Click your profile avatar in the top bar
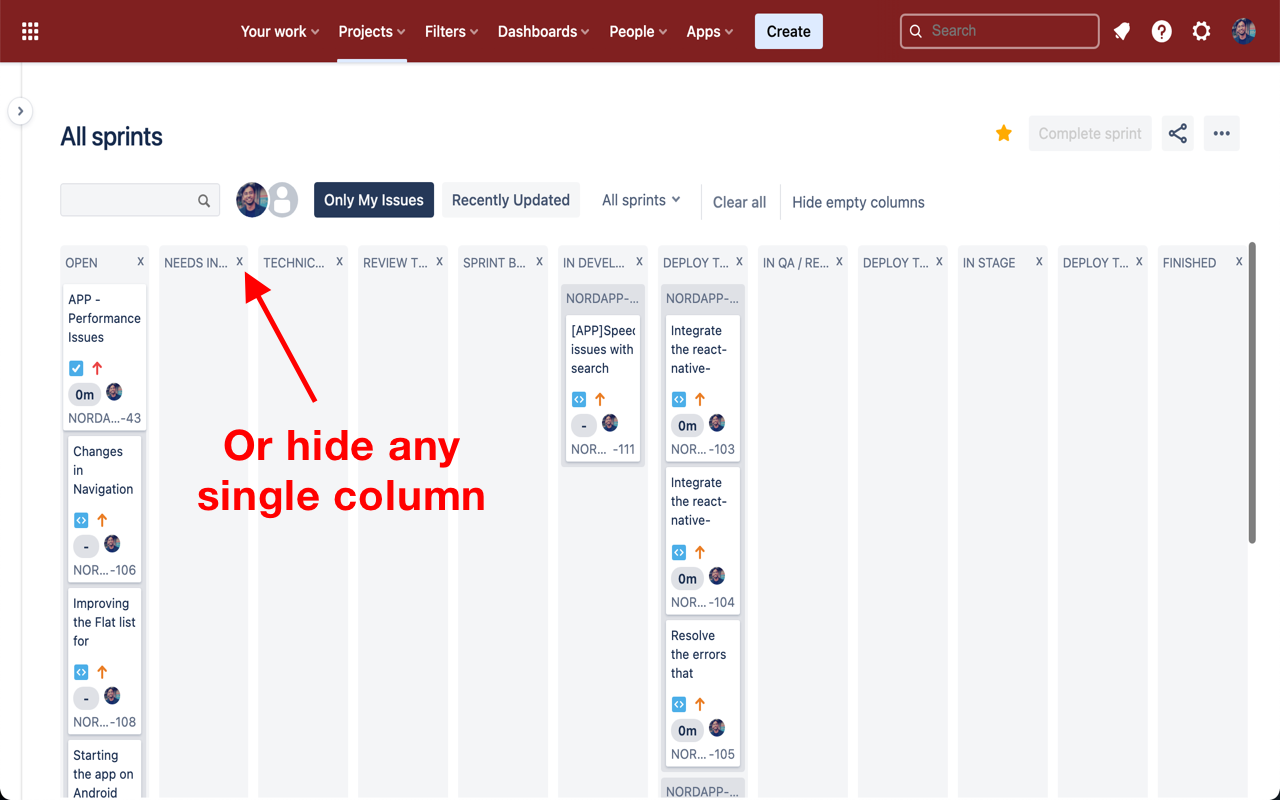 1243,31
